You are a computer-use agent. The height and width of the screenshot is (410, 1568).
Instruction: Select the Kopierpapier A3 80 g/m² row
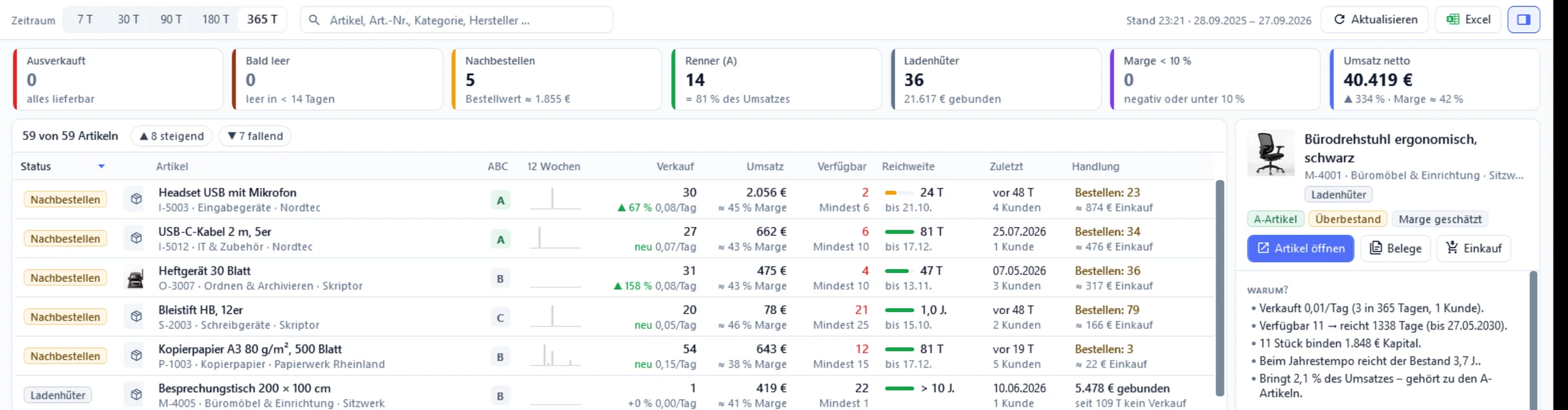click(614, 356)
